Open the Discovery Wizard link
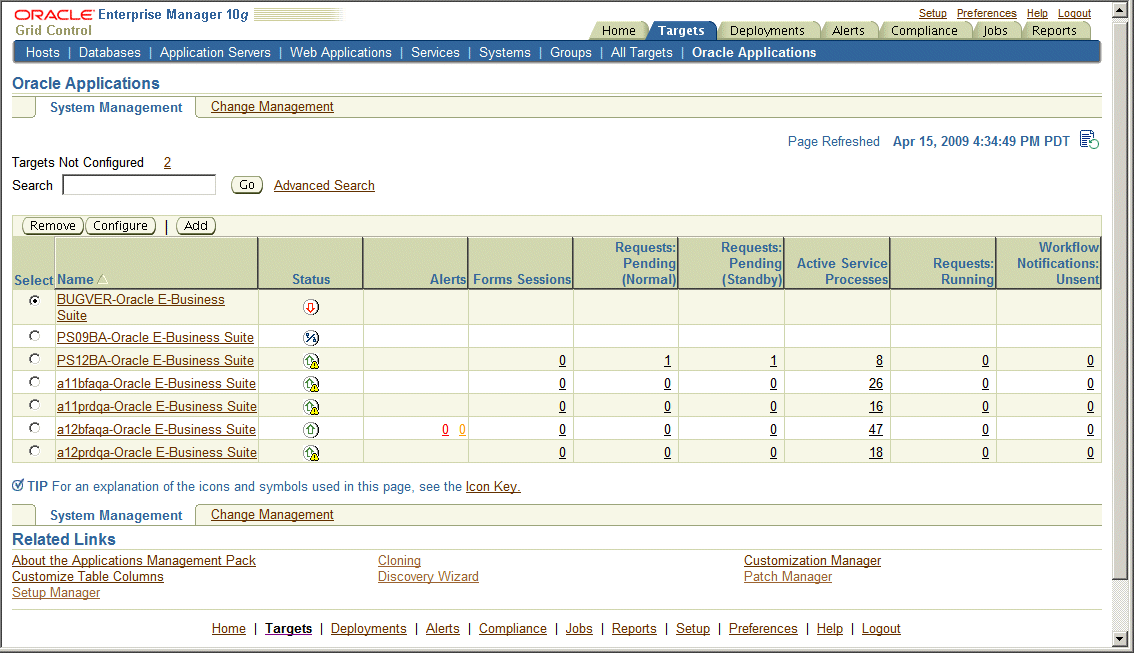 (428, 576)
